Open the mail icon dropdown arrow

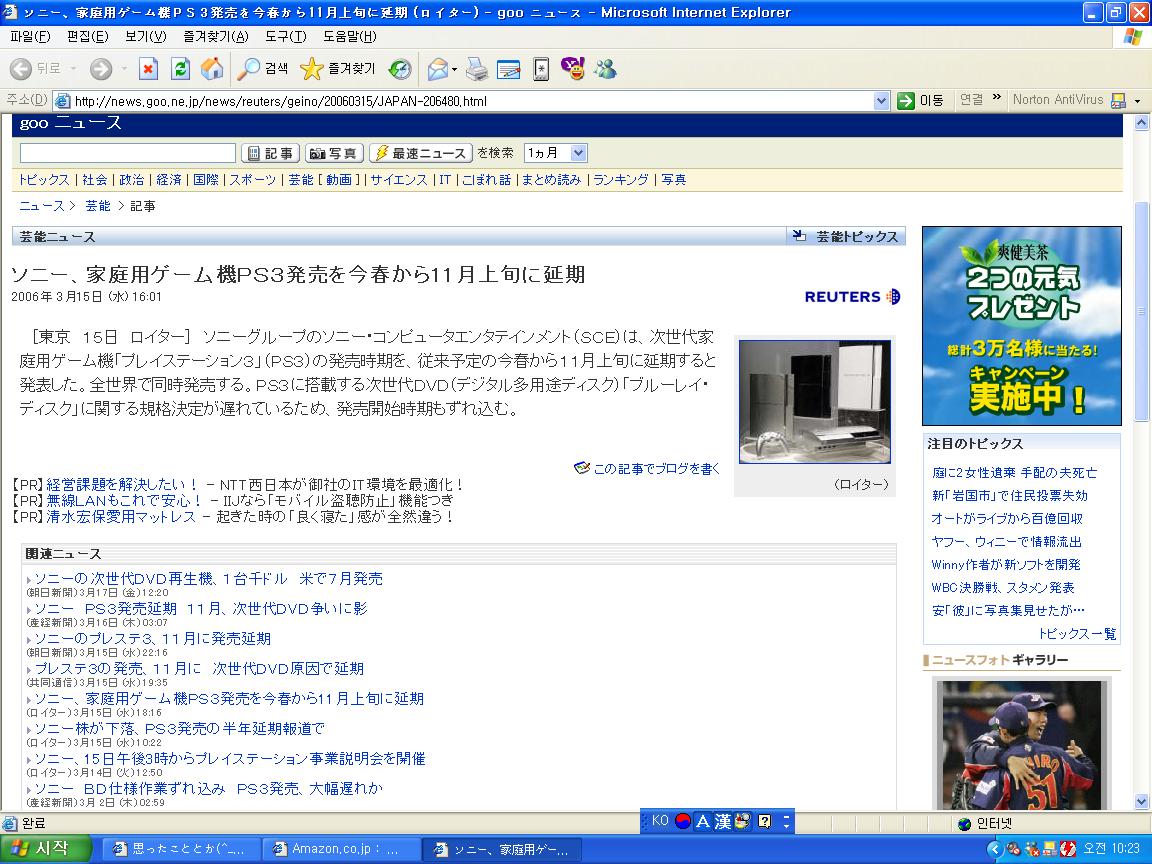click(455, 70)
